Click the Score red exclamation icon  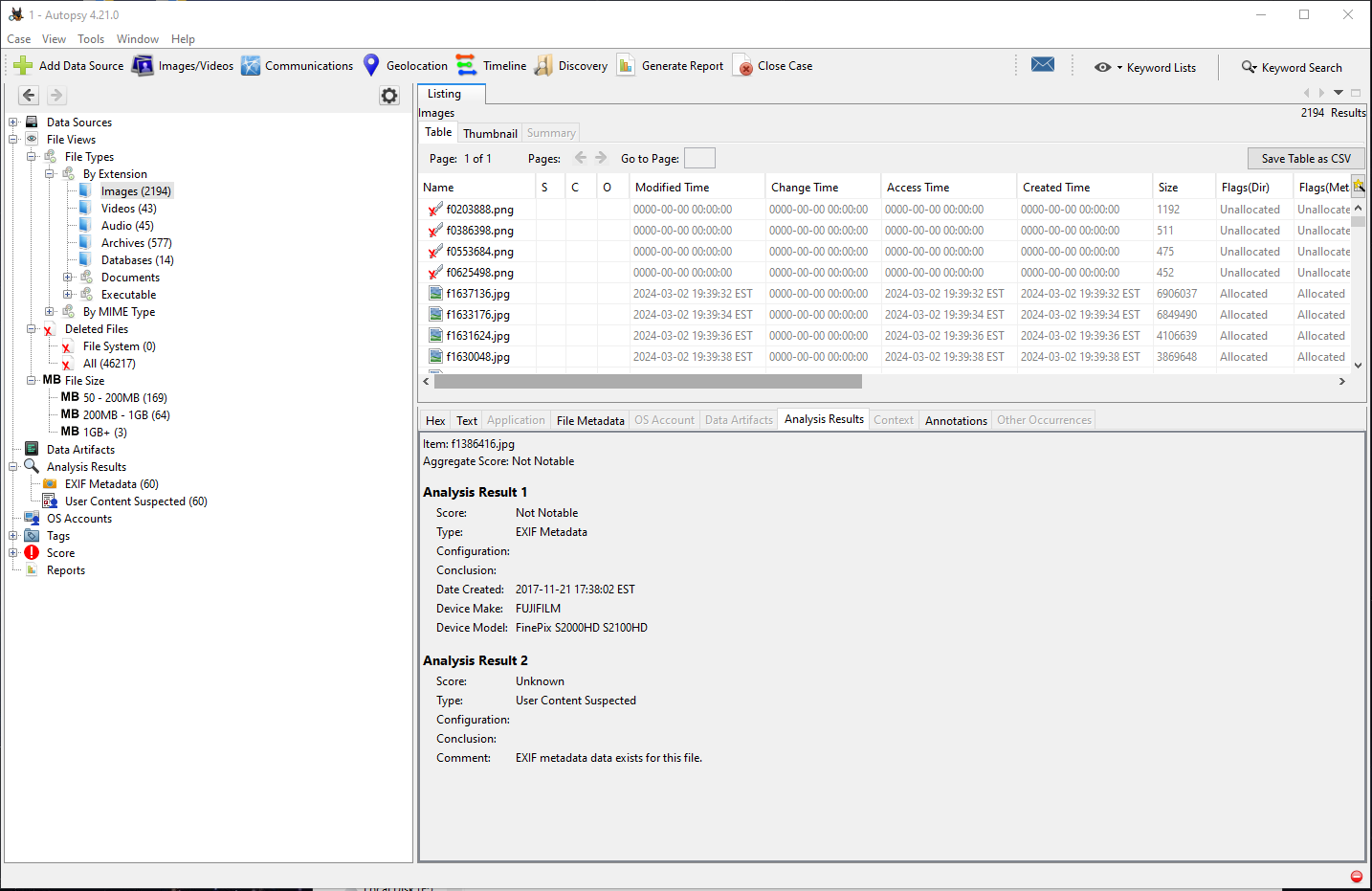[x=32, y=552]
